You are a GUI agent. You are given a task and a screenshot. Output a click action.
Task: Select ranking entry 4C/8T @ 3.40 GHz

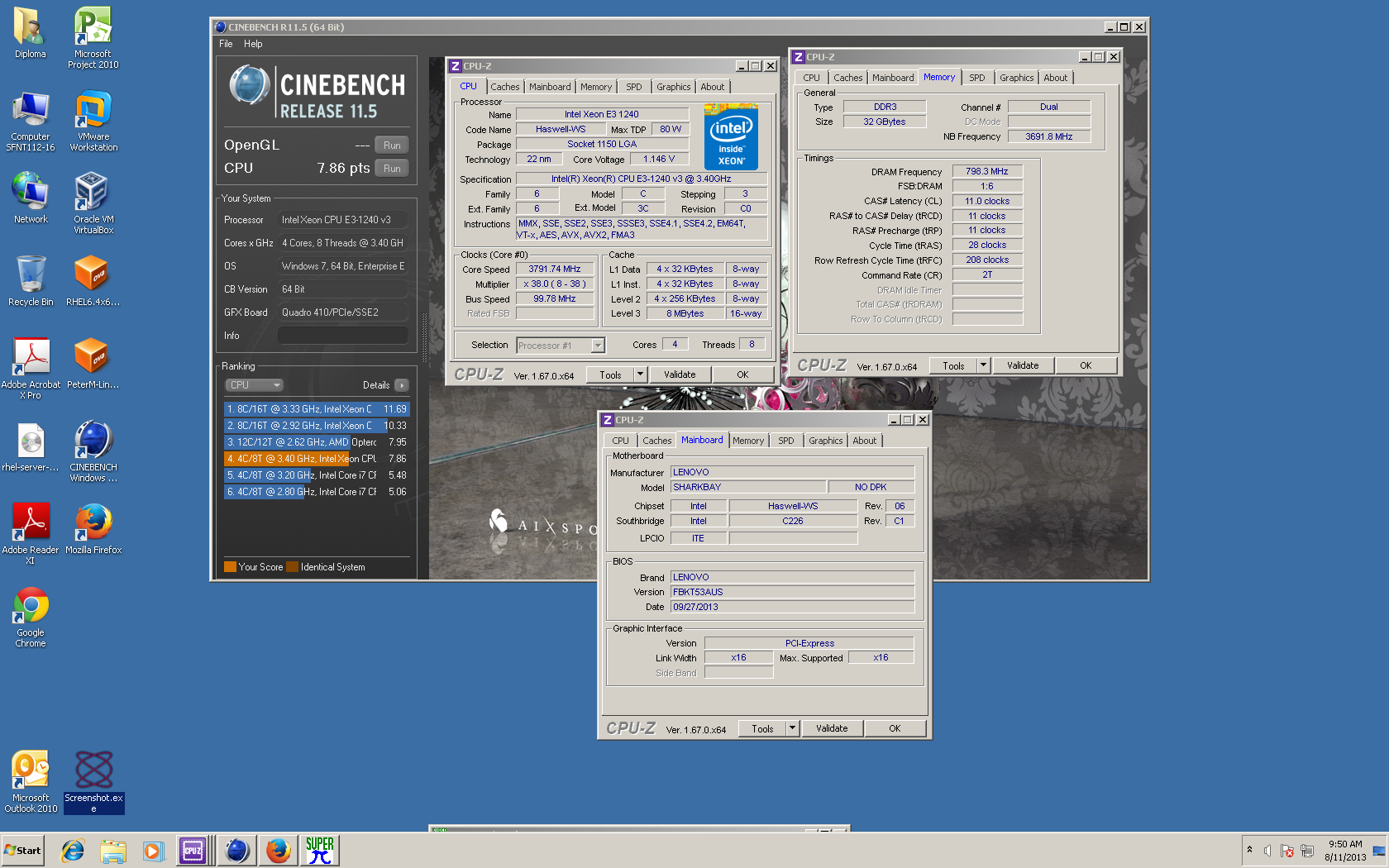click(x=317, y=459)
